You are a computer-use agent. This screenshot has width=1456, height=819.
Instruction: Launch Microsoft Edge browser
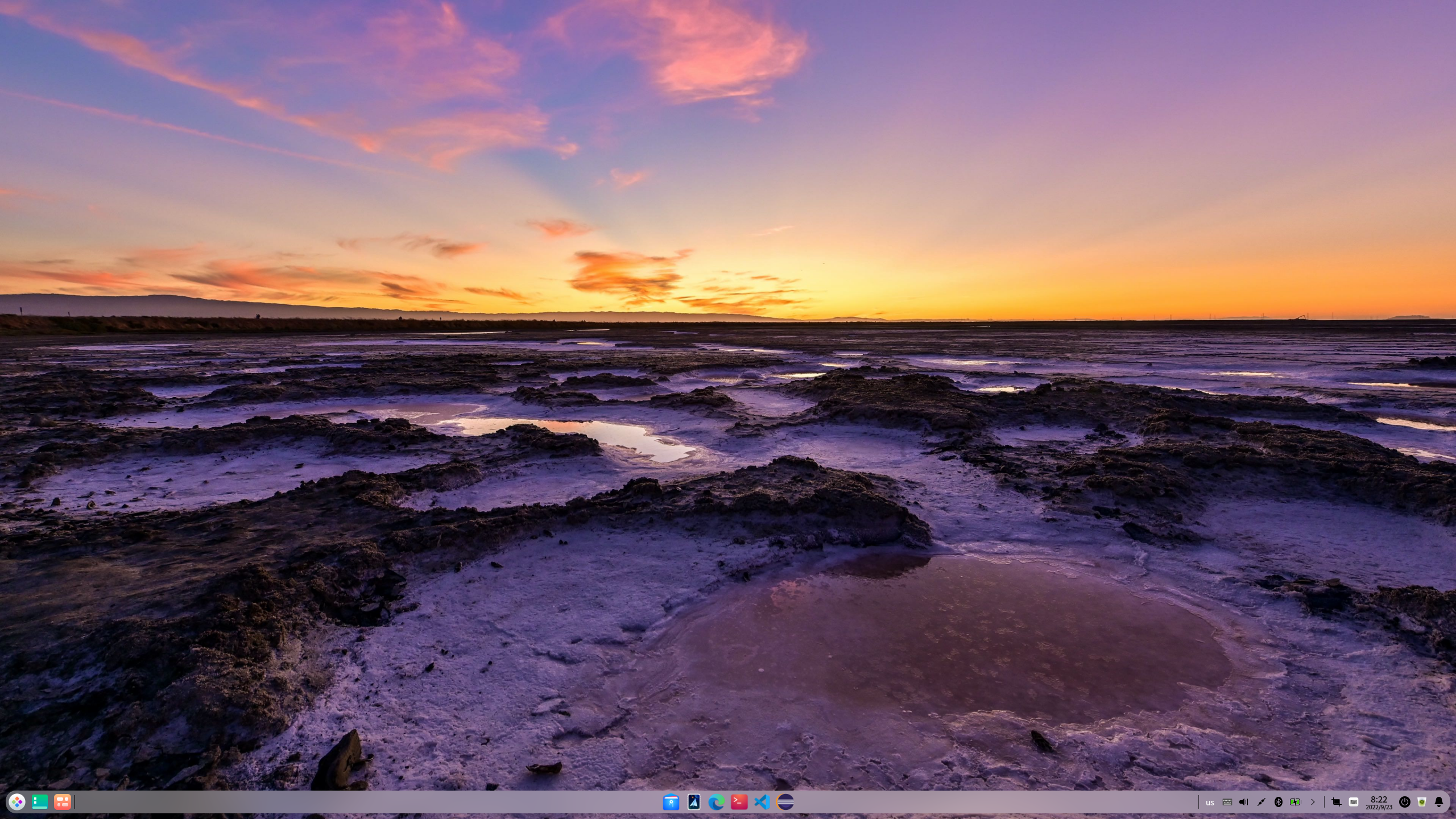pyautogui.click(x=717, y=803)
